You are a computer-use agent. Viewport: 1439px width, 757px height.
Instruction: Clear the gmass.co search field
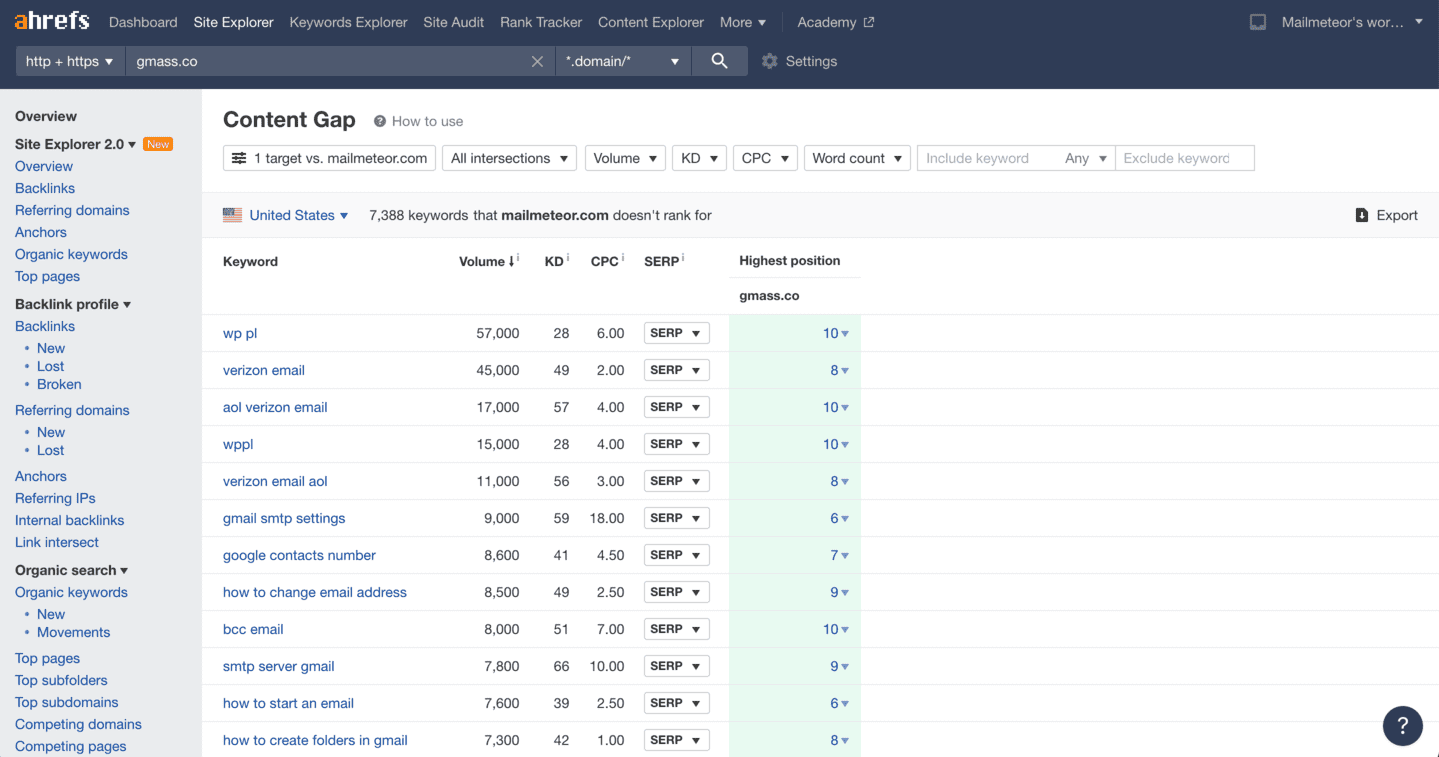537,61
